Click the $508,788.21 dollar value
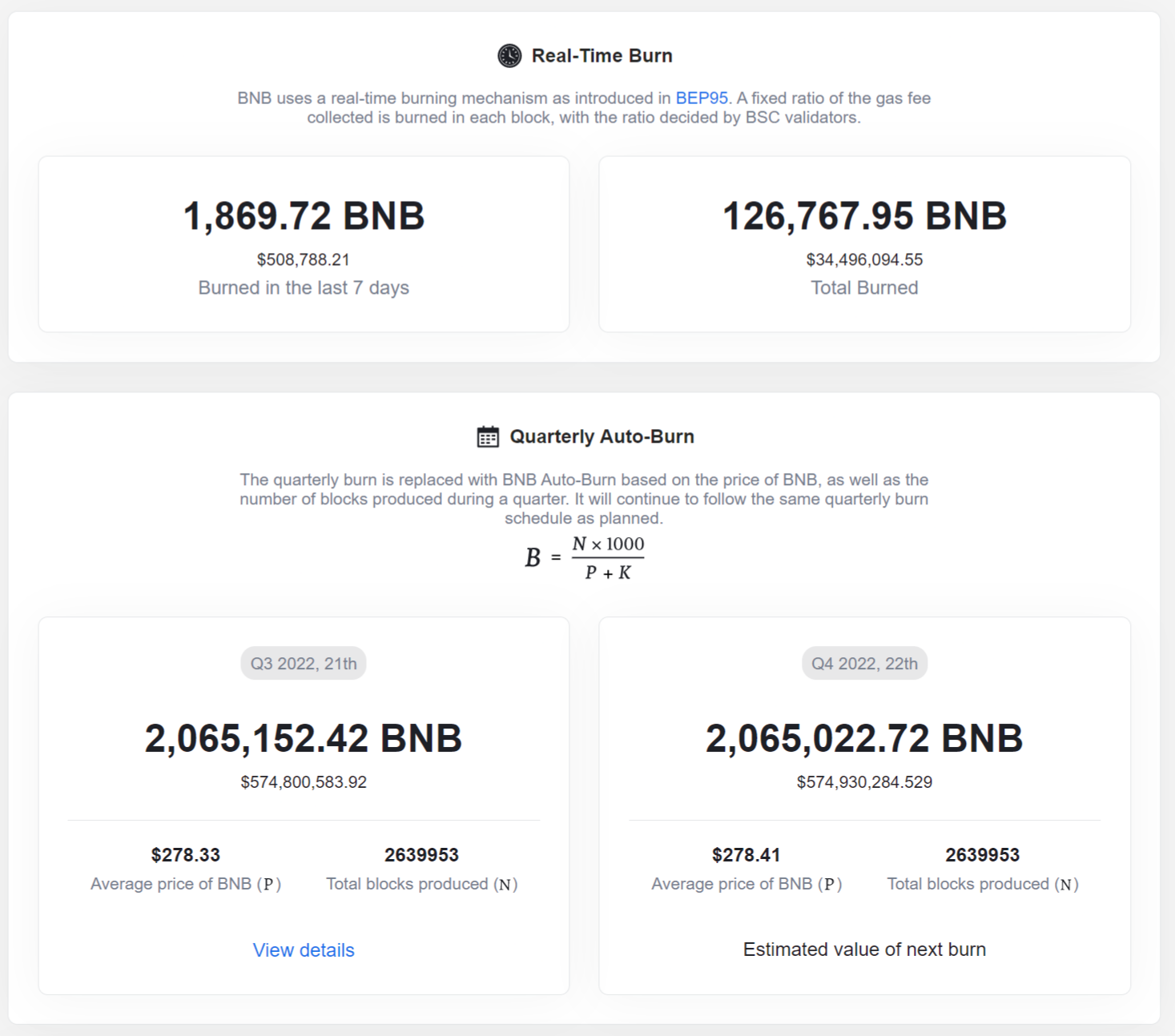This screenshot has height=1036, width=1175. tap(304, 259)
